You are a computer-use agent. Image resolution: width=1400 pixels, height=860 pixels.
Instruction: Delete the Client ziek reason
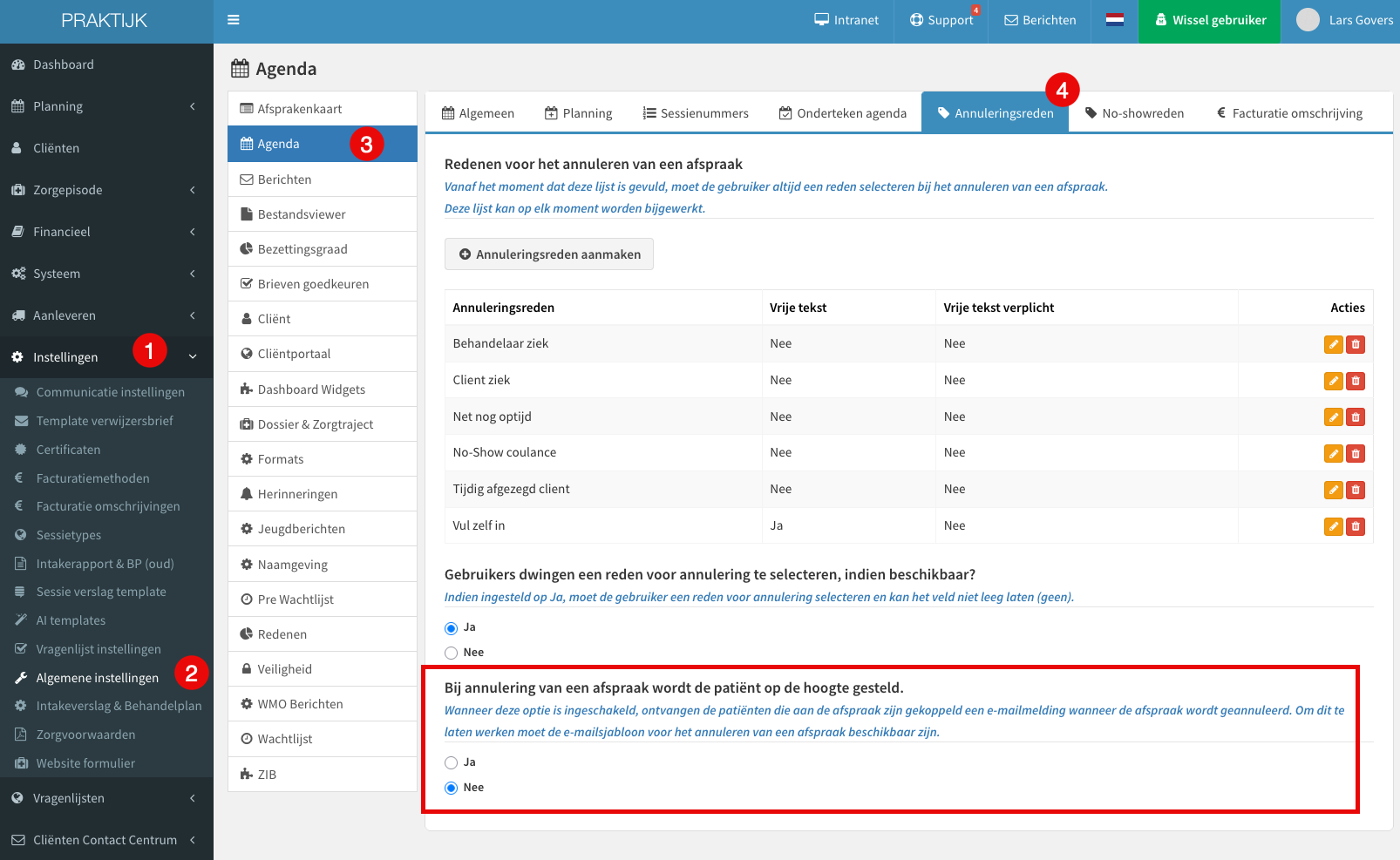coord(1355,381)
